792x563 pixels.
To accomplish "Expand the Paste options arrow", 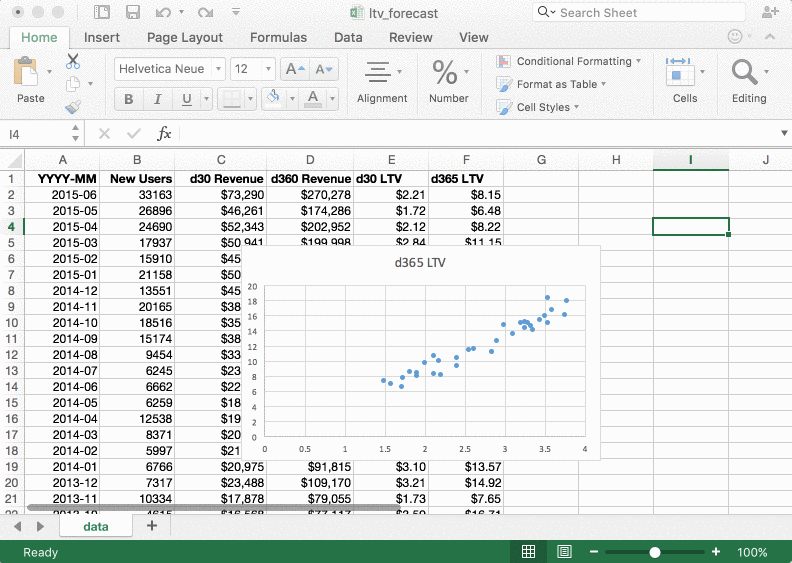I will click(50, 72).
